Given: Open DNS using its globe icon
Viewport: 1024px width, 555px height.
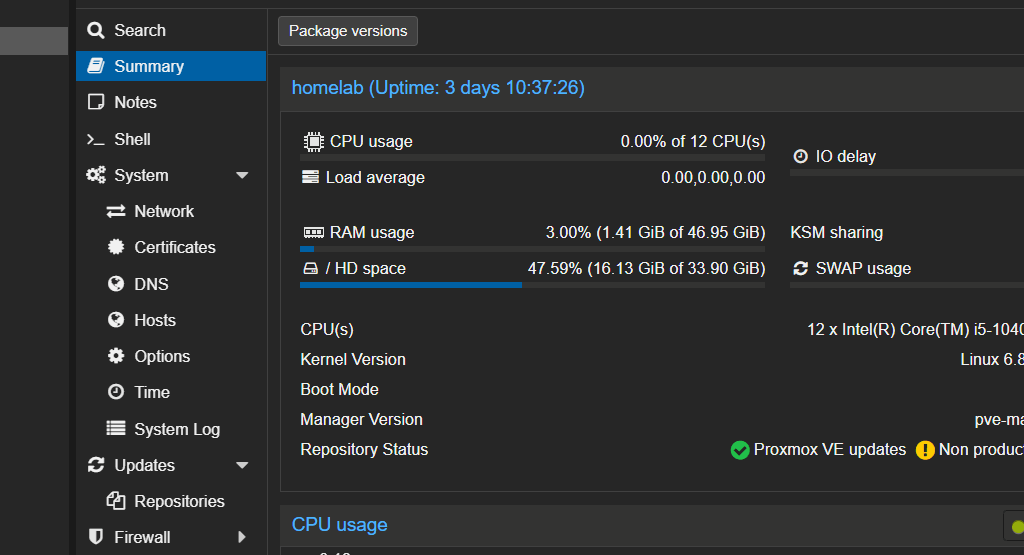Looking at the screenshot, I should [116, 283].
